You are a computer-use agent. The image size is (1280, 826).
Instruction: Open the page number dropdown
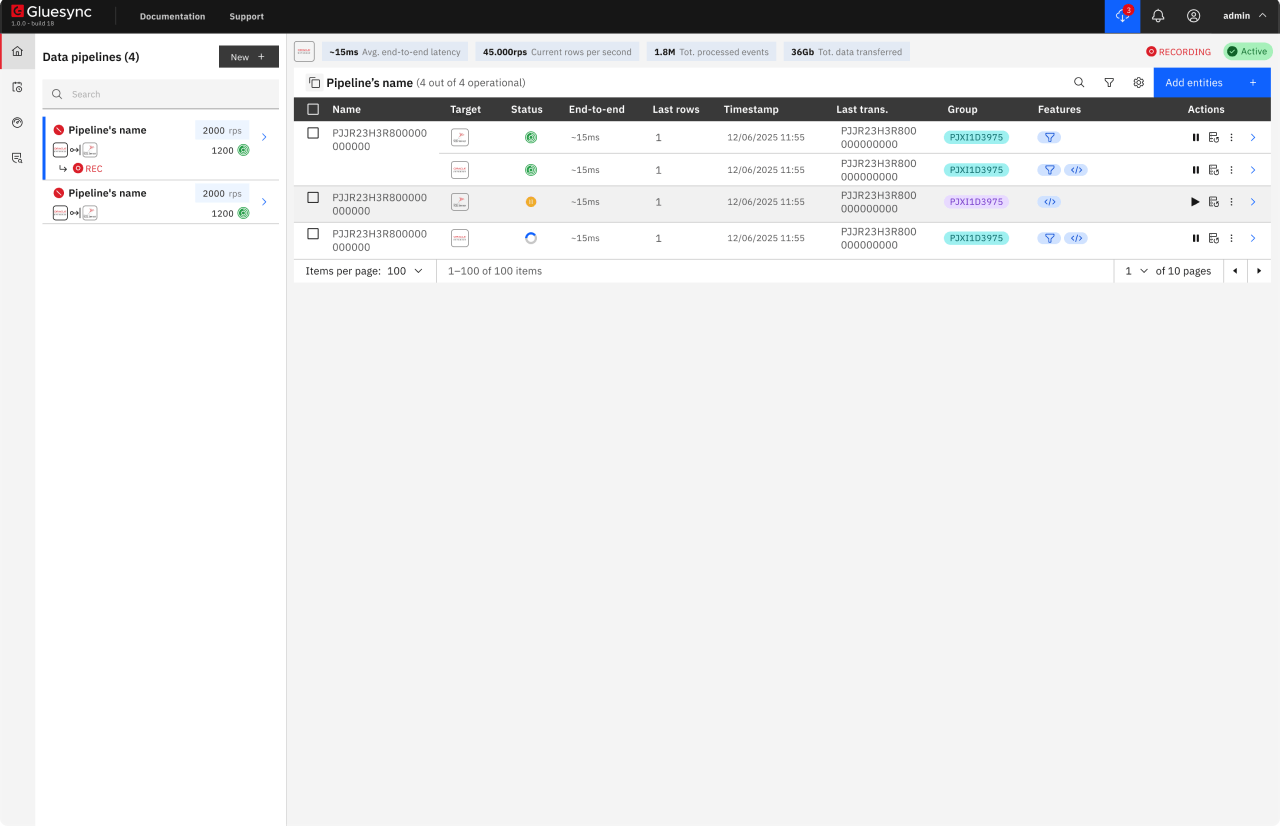coord(1137,271)
